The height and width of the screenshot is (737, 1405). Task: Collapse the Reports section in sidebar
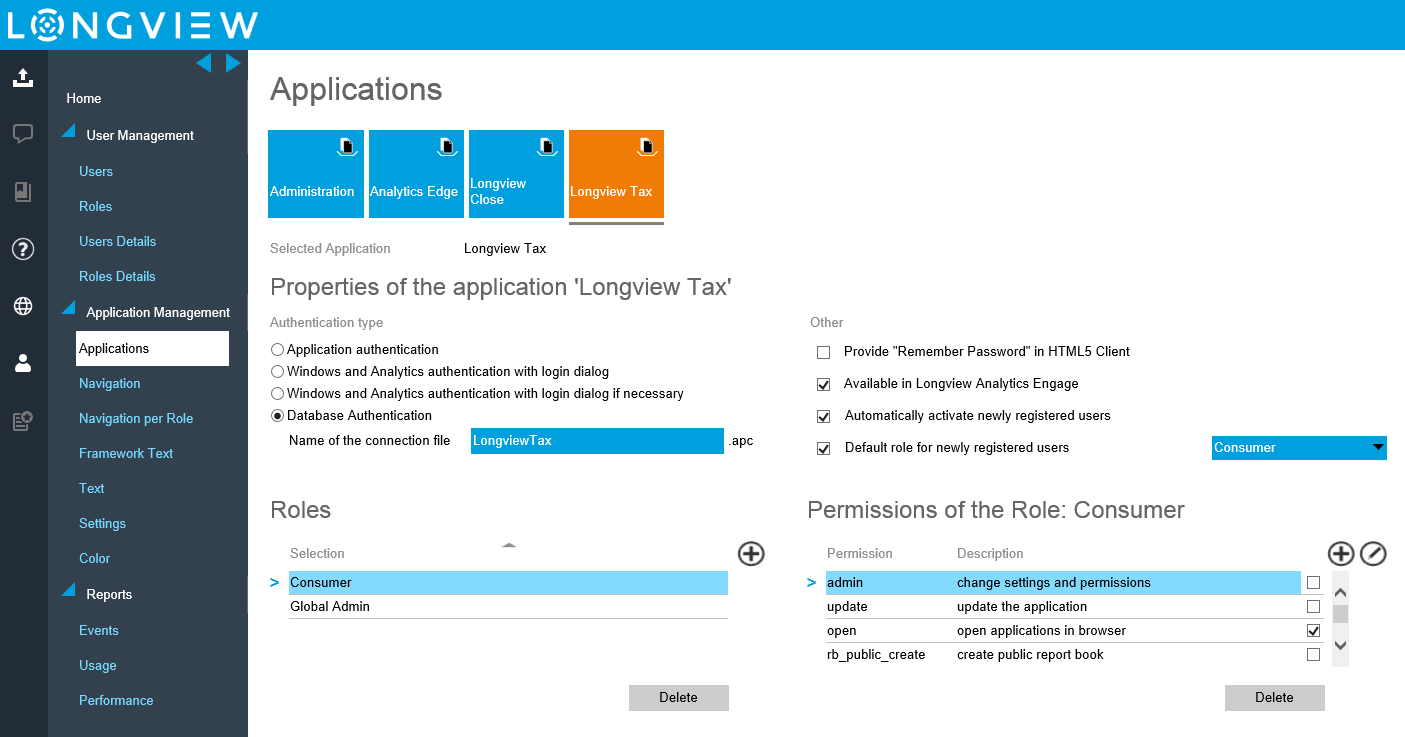(69, 591)
